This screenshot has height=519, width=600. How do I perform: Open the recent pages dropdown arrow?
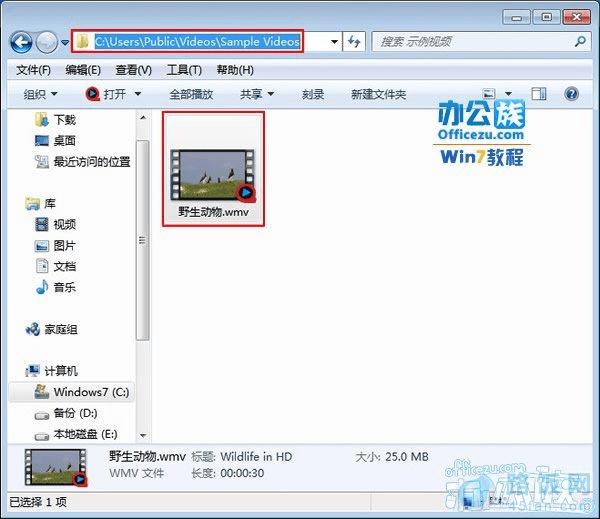pyautogui.click(x=65, y=42)
